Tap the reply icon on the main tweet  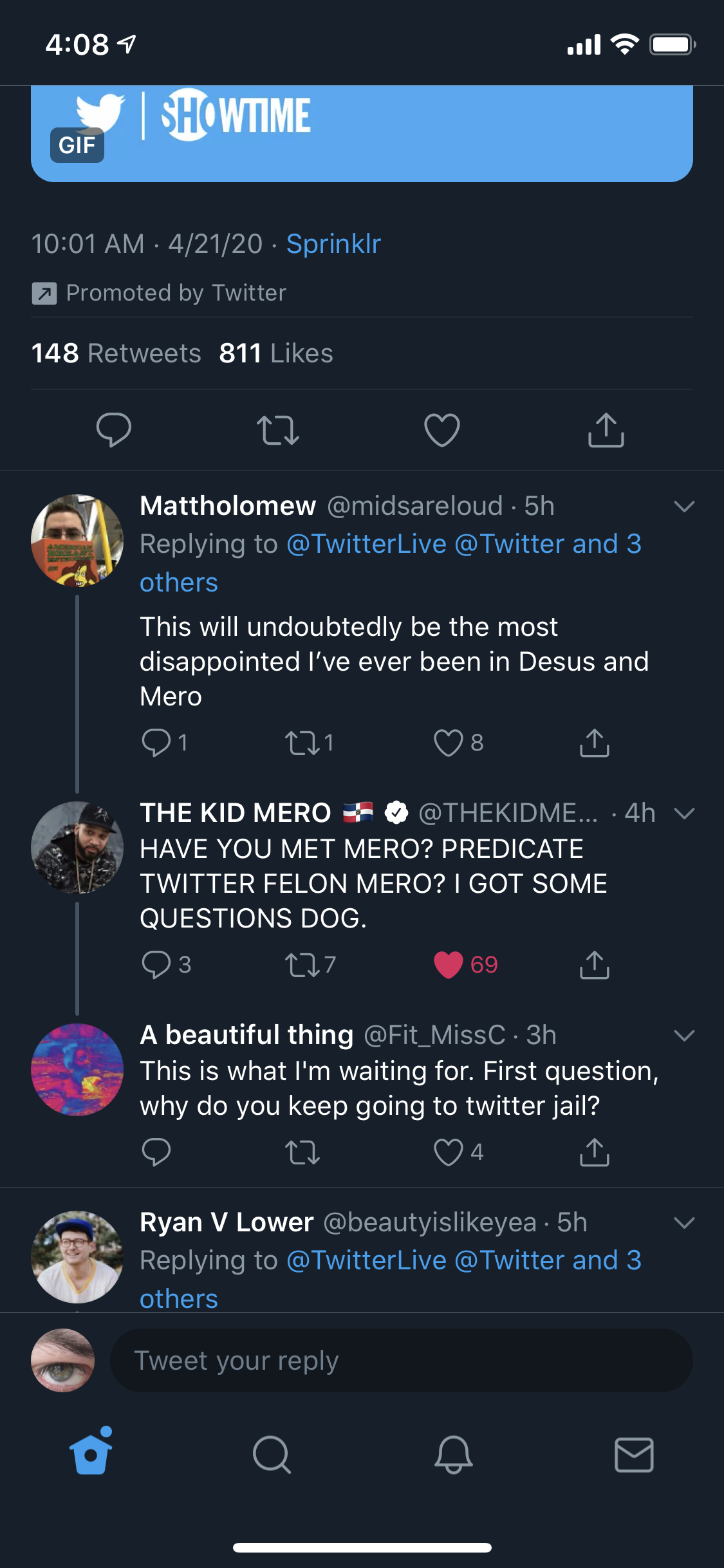[114, 430]
